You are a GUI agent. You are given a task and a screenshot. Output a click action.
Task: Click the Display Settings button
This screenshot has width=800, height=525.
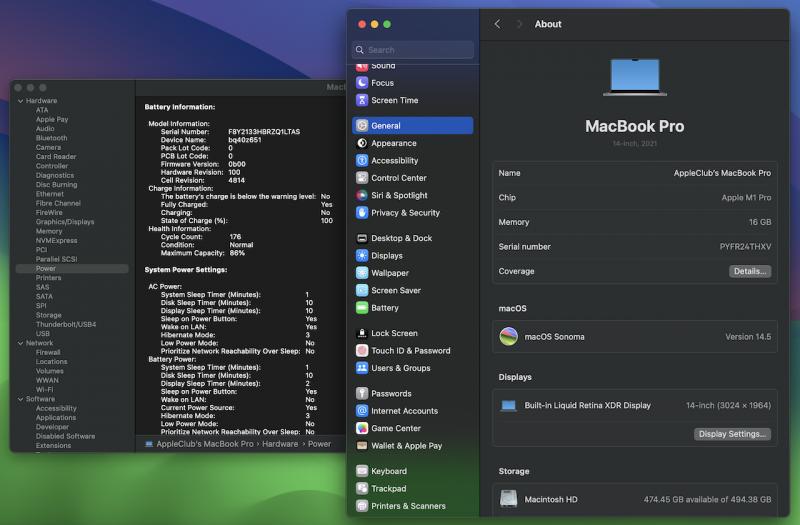pyautogui.click(x=733, y=434)
